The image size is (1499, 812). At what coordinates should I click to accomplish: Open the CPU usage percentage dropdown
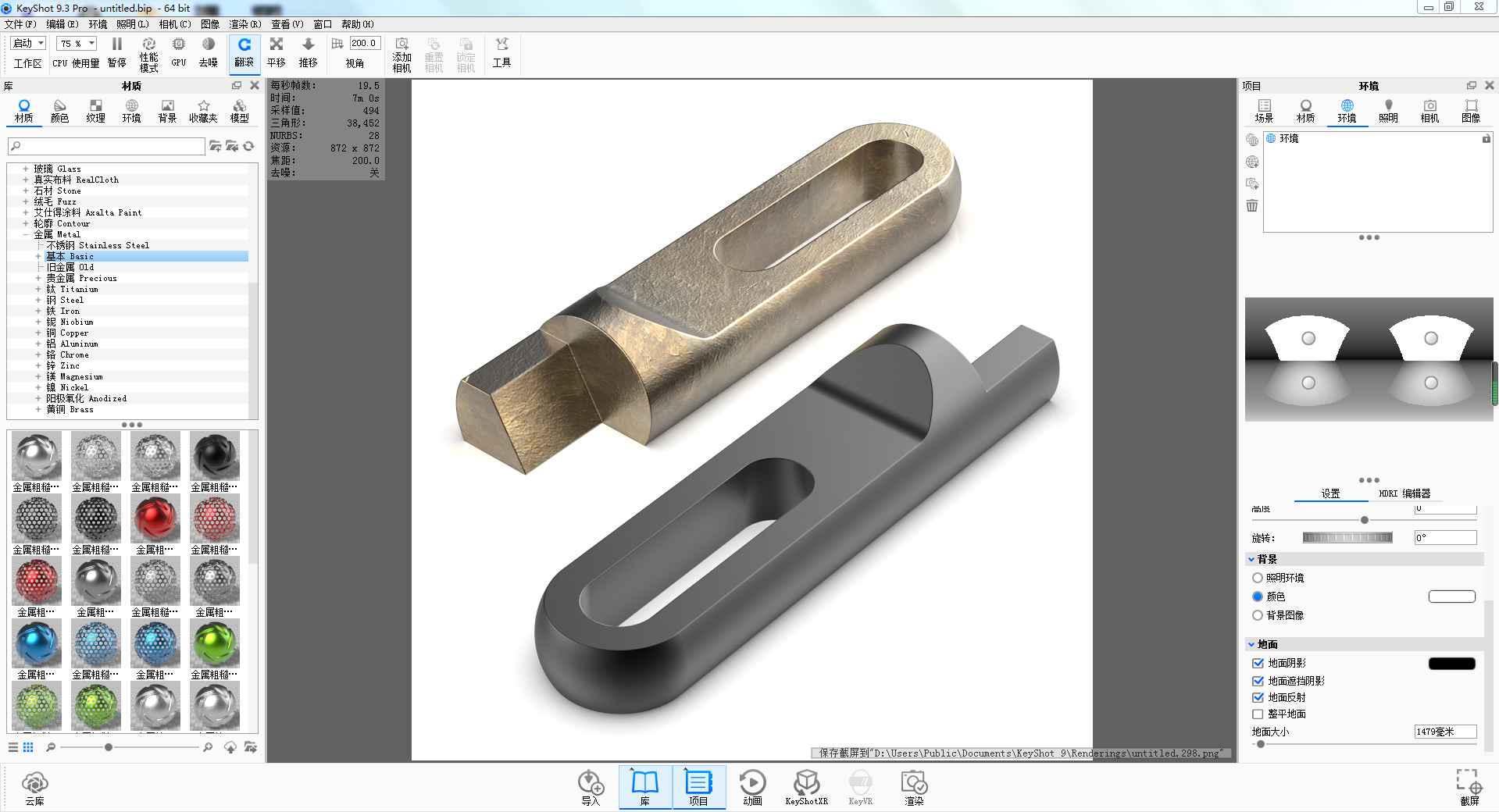pos(77,44)
